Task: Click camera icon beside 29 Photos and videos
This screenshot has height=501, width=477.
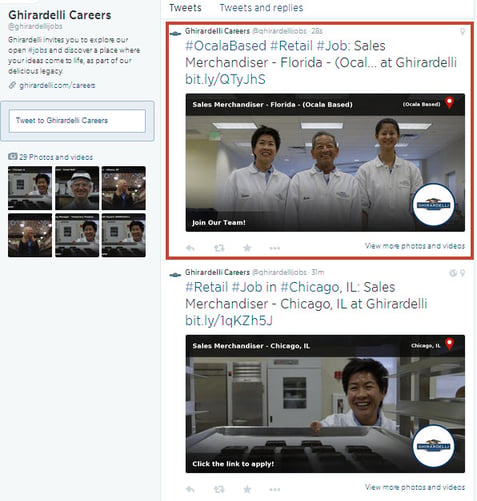Action: pyautogui.click(x=13, y=156)
